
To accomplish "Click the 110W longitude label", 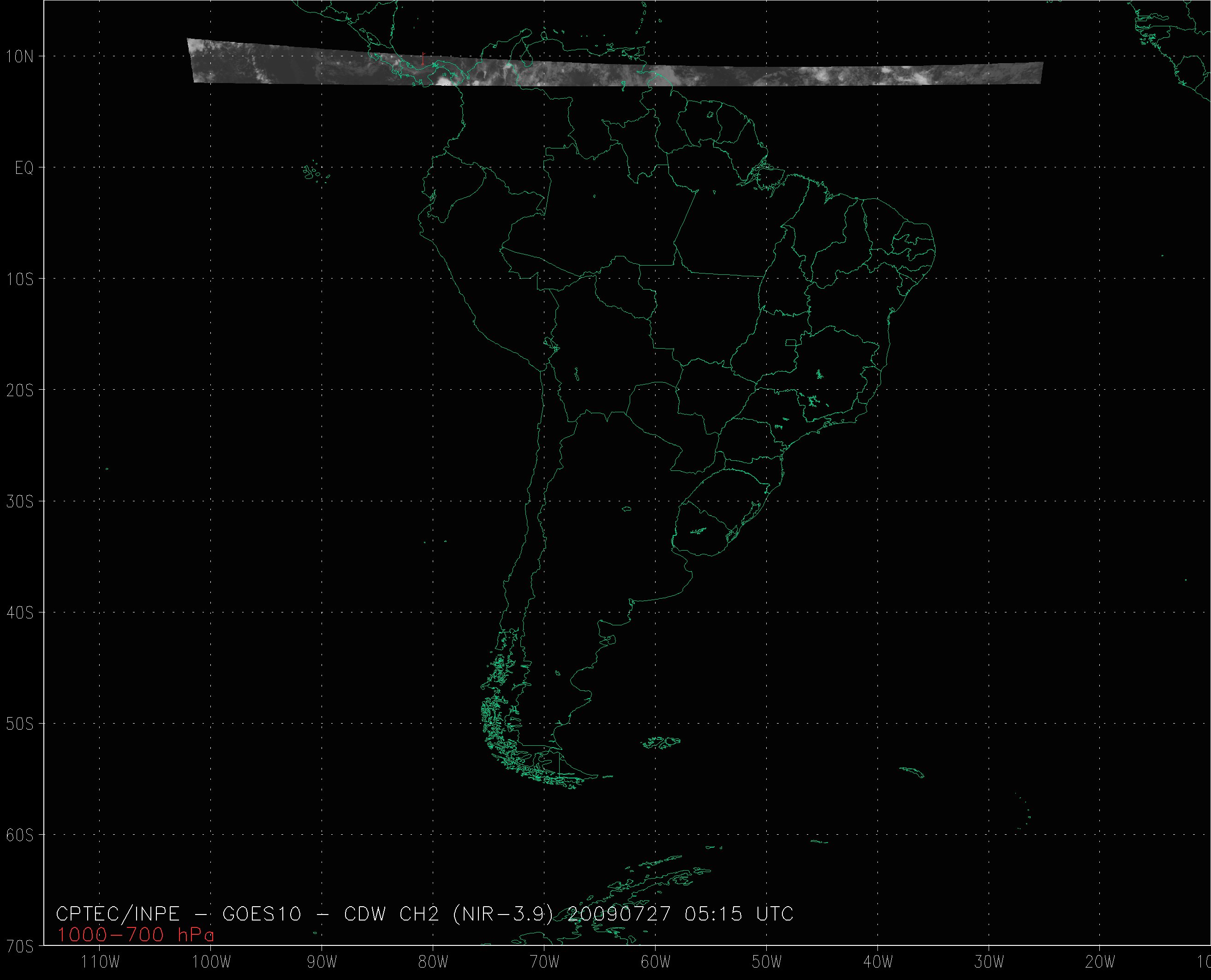I will pyautogui.click(x=100, y=962).
